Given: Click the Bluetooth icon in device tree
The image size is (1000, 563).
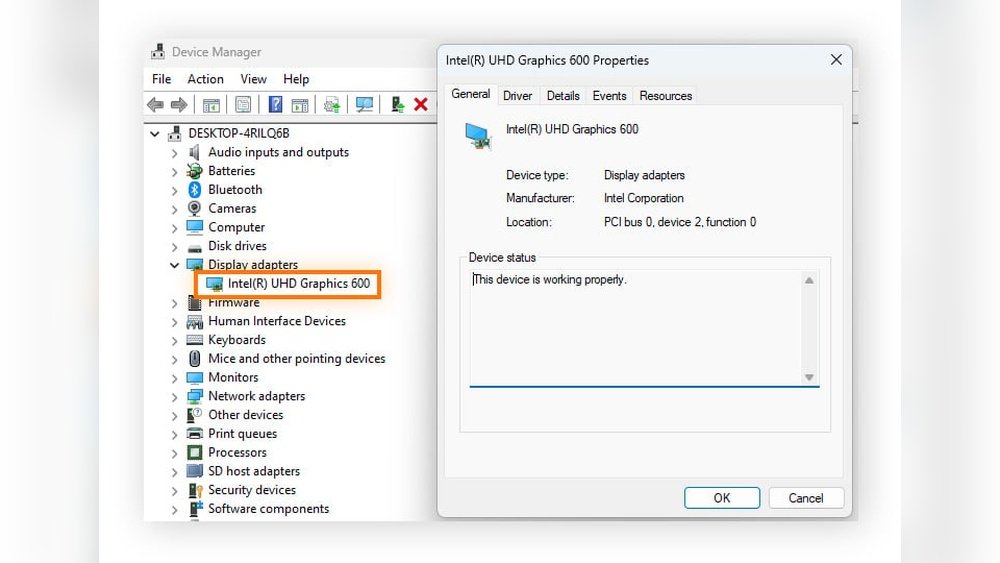Looking at the screenshot, I should click(x=195, y=190).
